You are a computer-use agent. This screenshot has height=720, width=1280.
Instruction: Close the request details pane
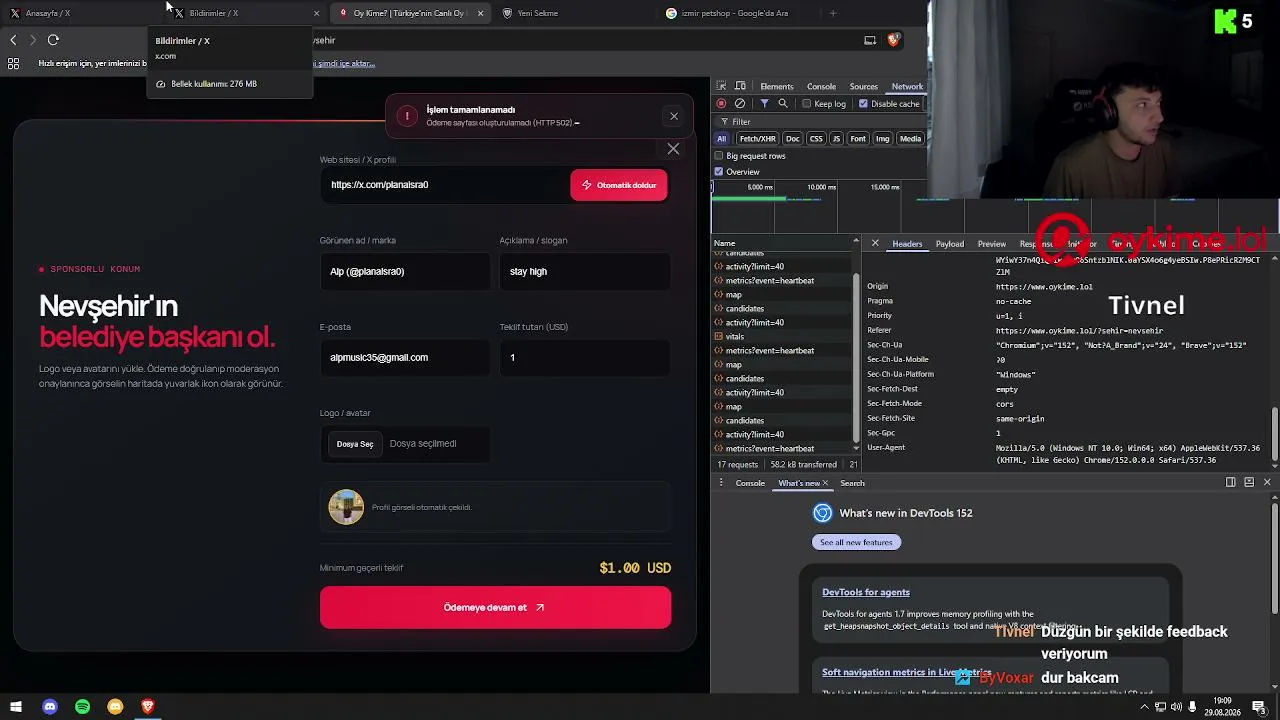click(875, 243)
